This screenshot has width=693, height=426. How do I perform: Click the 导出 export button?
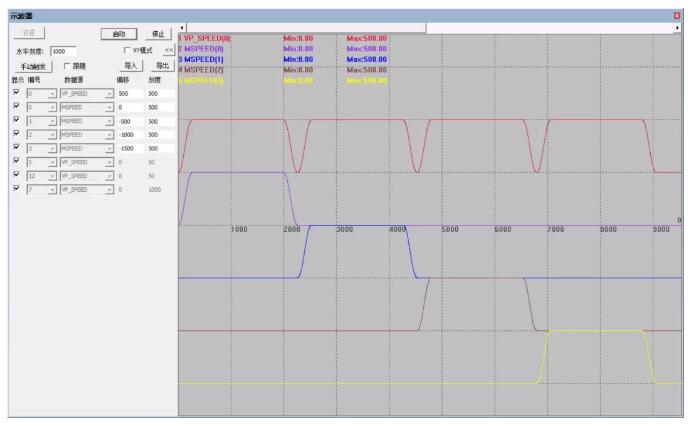163,66
